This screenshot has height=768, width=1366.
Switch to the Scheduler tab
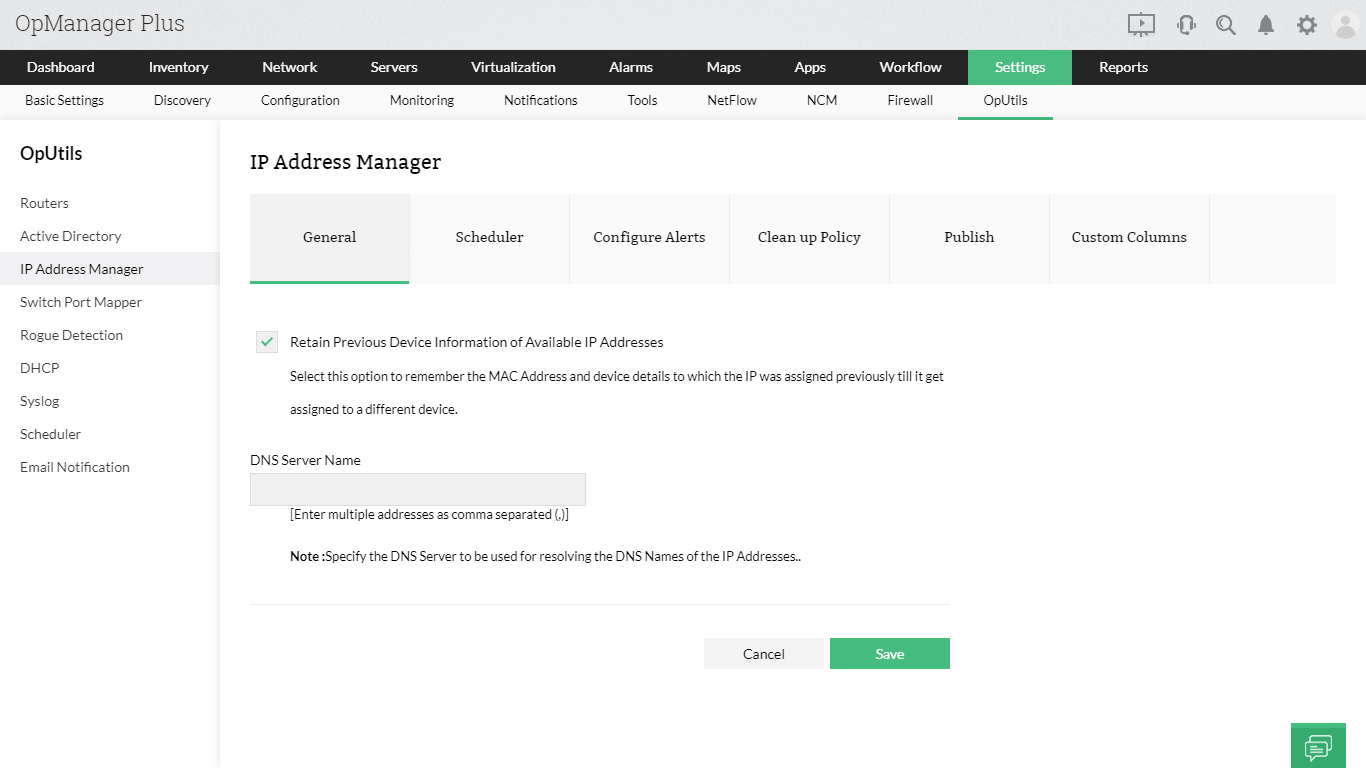(489, 237)
